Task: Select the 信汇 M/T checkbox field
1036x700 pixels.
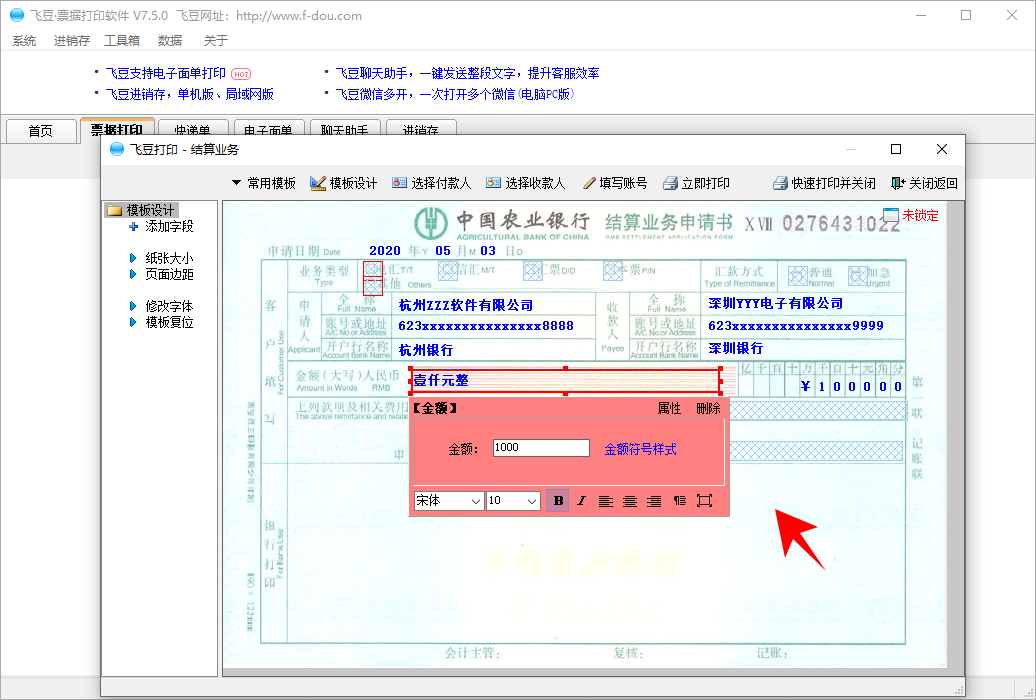Action: coord(448,270)
